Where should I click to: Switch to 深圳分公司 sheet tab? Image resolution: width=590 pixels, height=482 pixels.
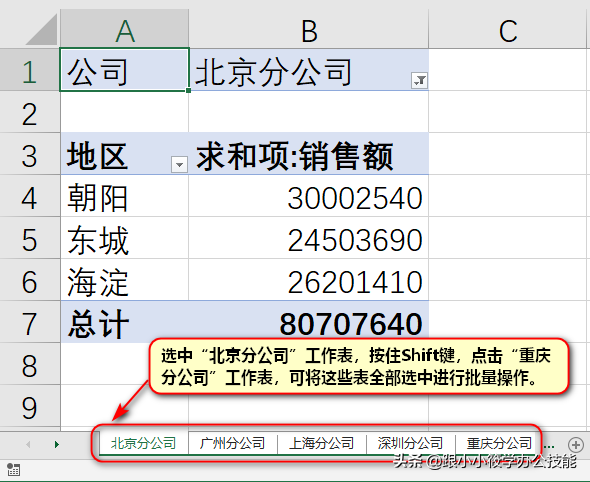(411, 443)
